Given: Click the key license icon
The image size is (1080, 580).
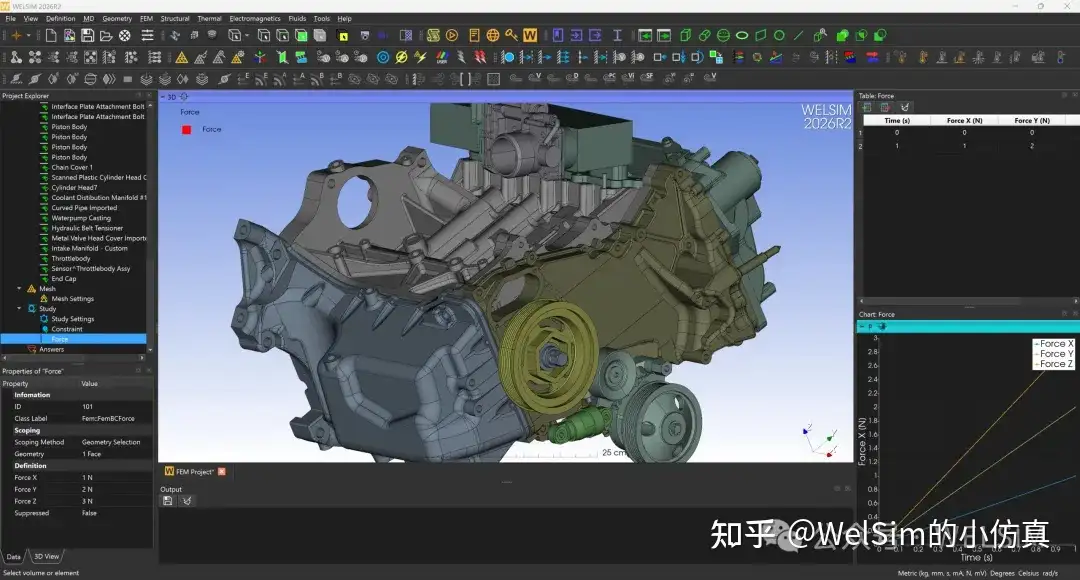Looking at the screenshot, I should [511, 35].
